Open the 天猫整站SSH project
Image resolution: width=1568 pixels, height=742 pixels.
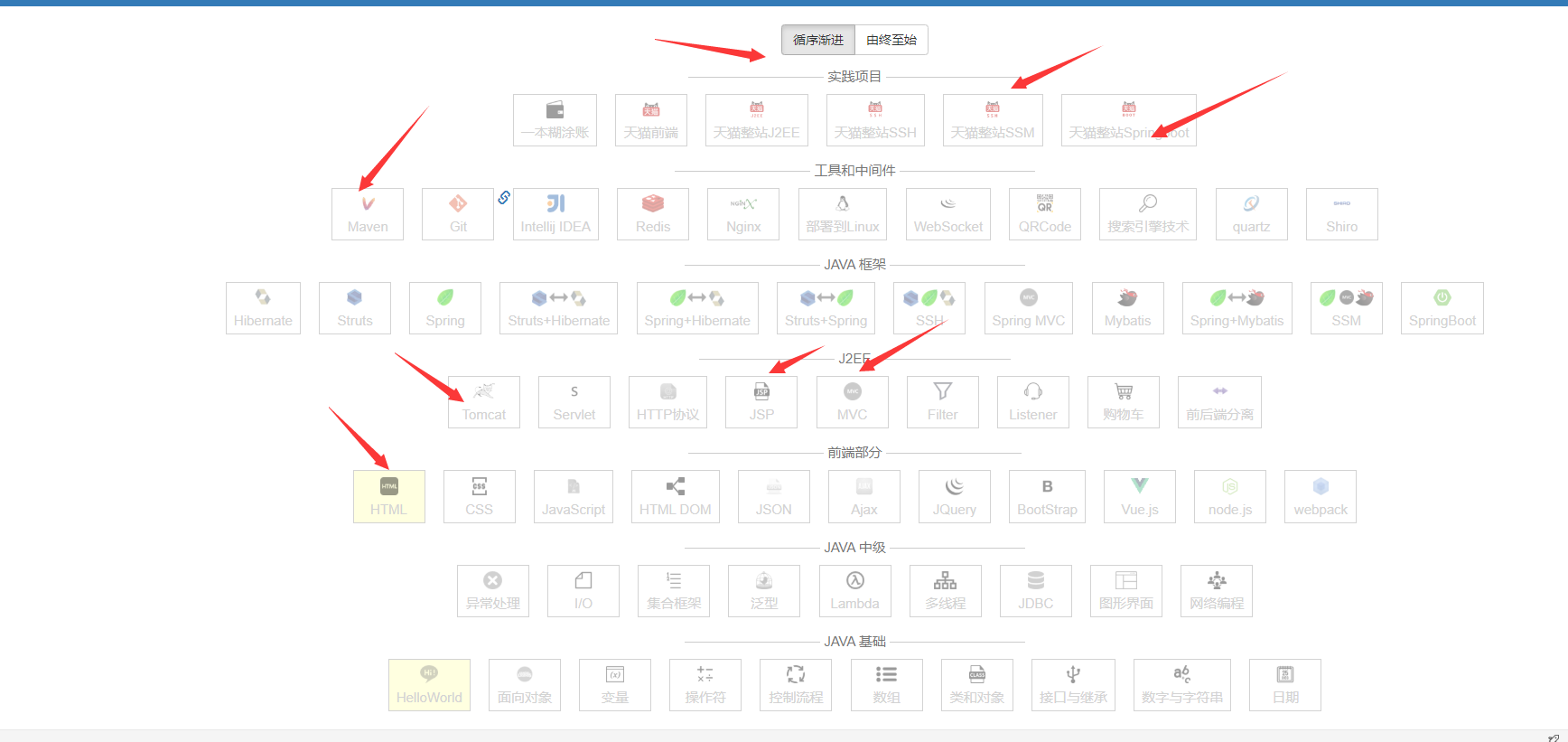875,120
